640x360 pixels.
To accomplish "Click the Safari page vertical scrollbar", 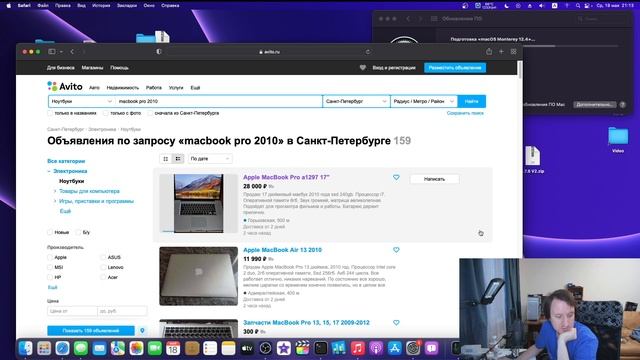I will 520,69.
